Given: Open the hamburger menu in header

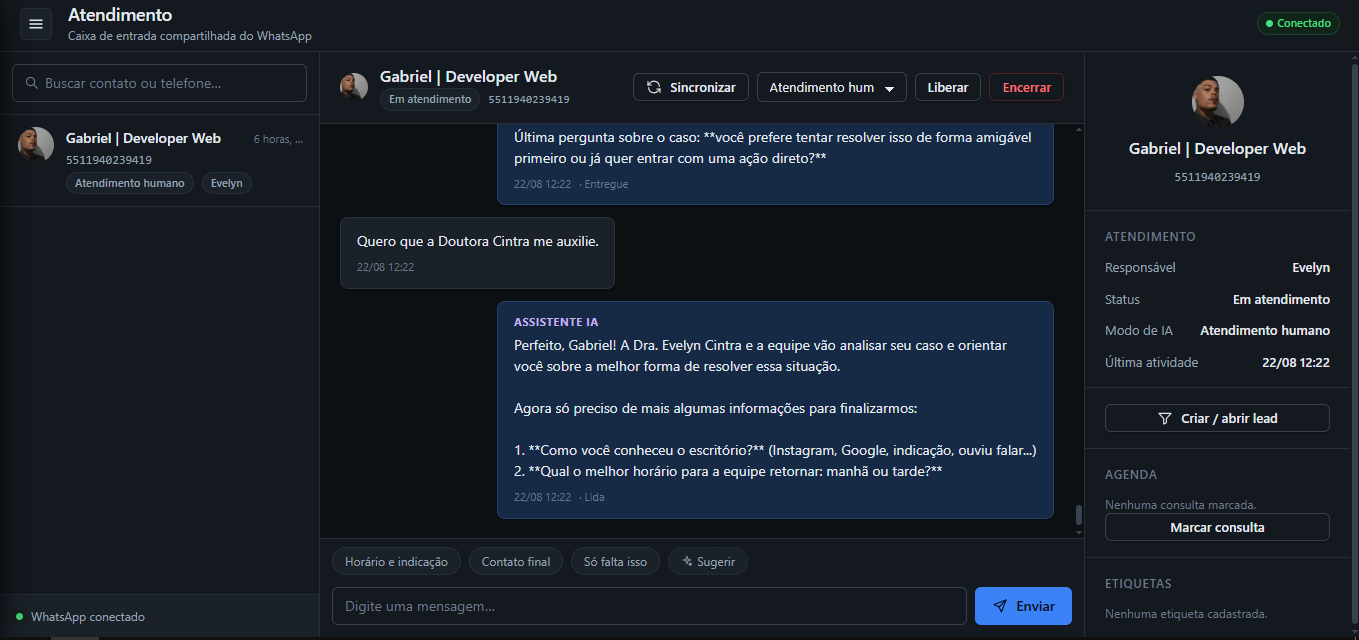Looking at the screenshot, I should point(36,24).
